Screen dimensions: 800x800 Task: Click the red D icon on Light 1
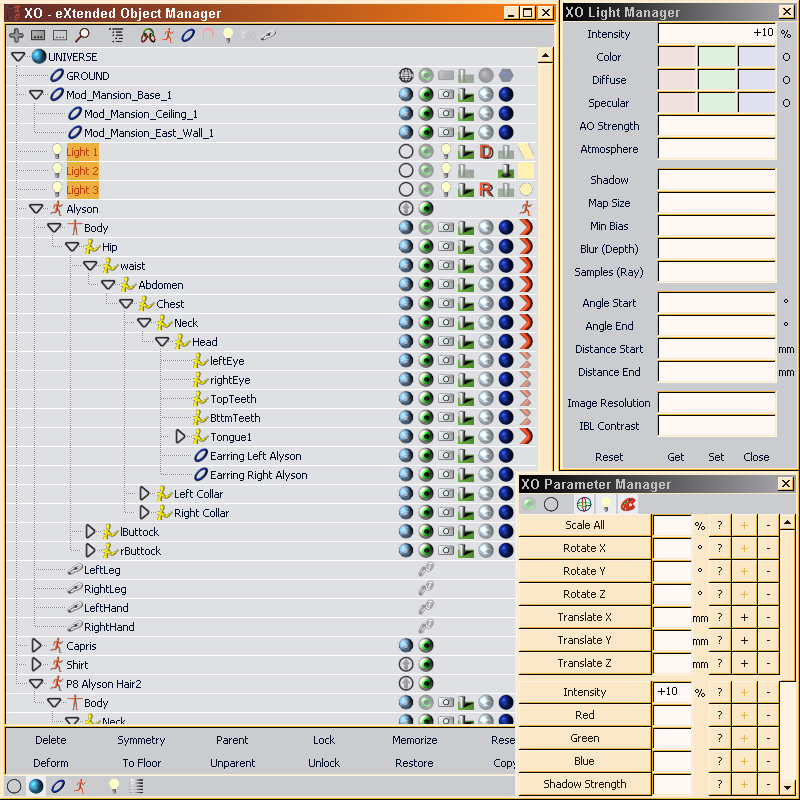coord(486,152)
